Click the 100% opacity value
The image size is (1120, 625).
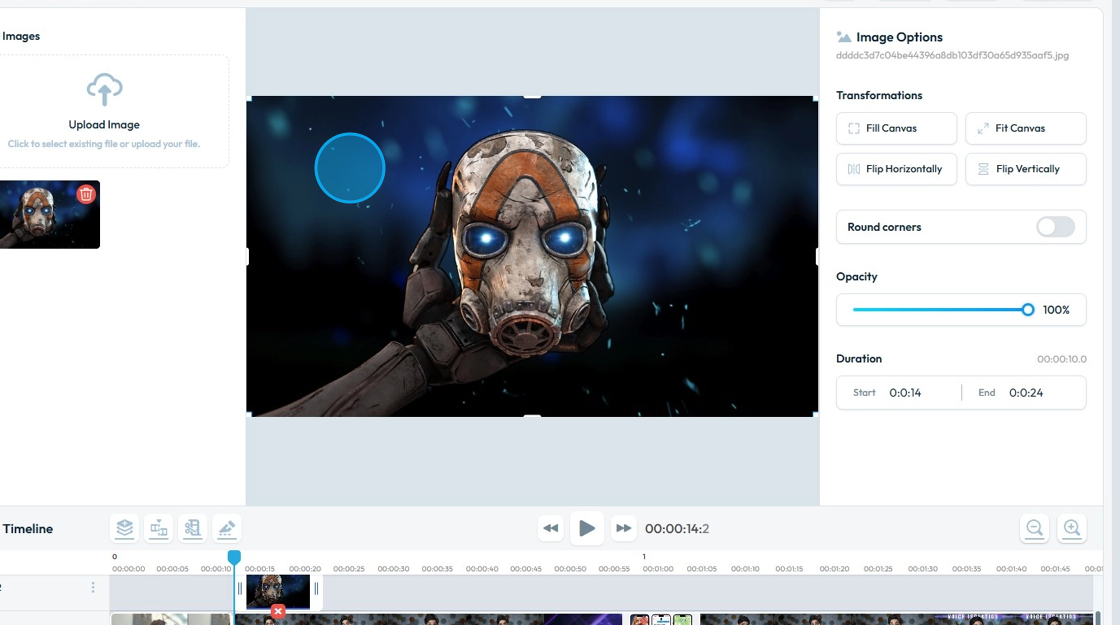click(1056, 310)
